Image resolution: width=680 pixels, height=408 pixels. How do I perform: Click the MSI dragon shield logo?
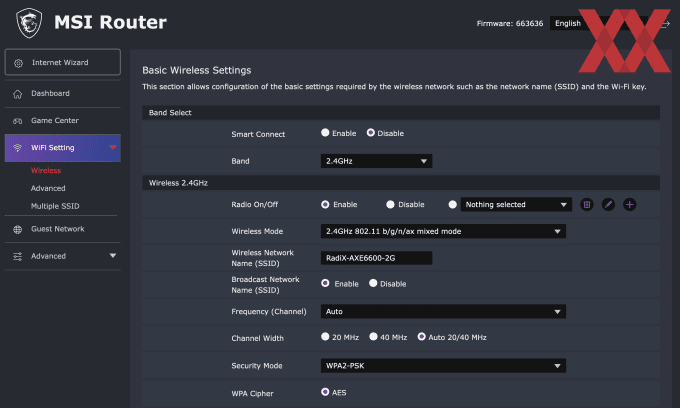(x=29, y=23)
